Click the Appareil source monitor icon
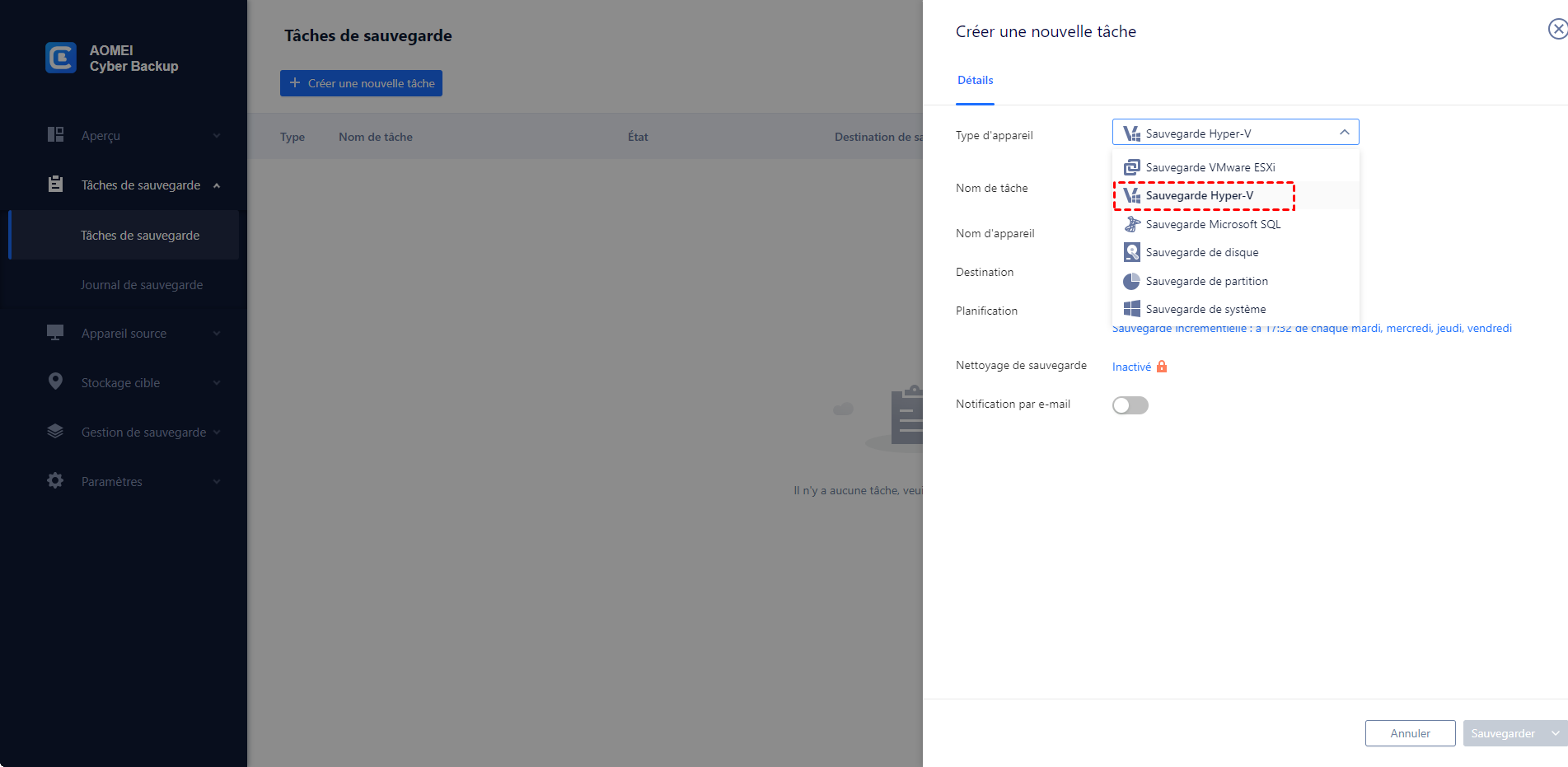This screenshot has height=767, width=1568. coord(55,333)
